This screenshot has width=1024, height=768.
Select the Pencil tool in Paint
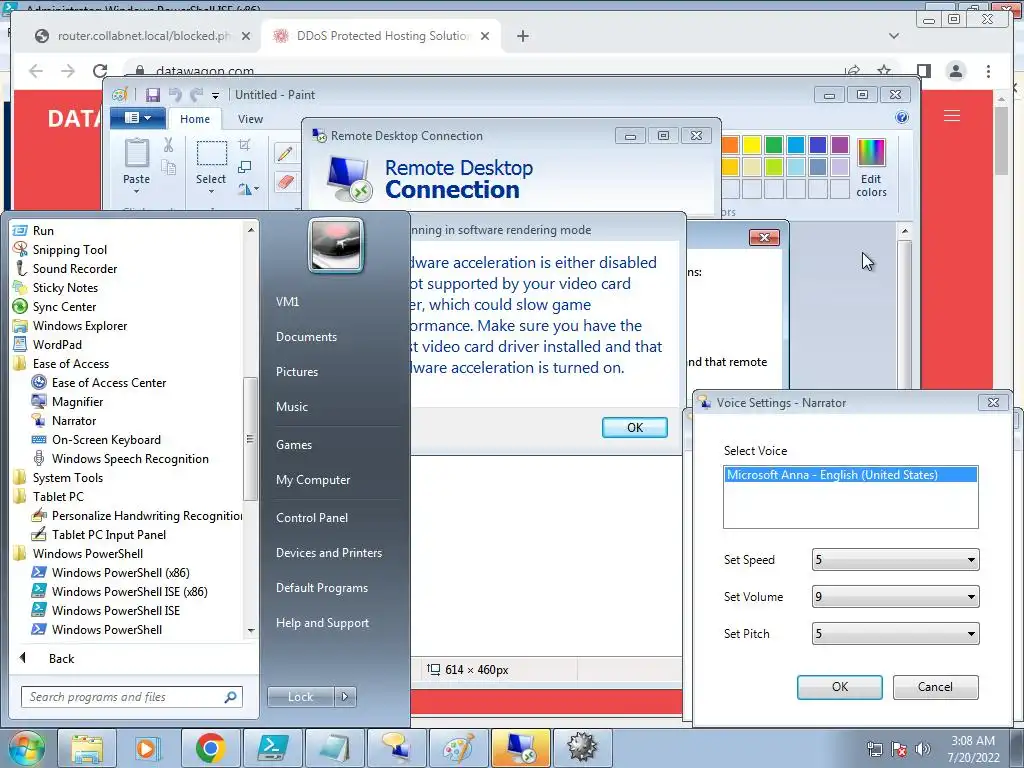tap(285, 153)
